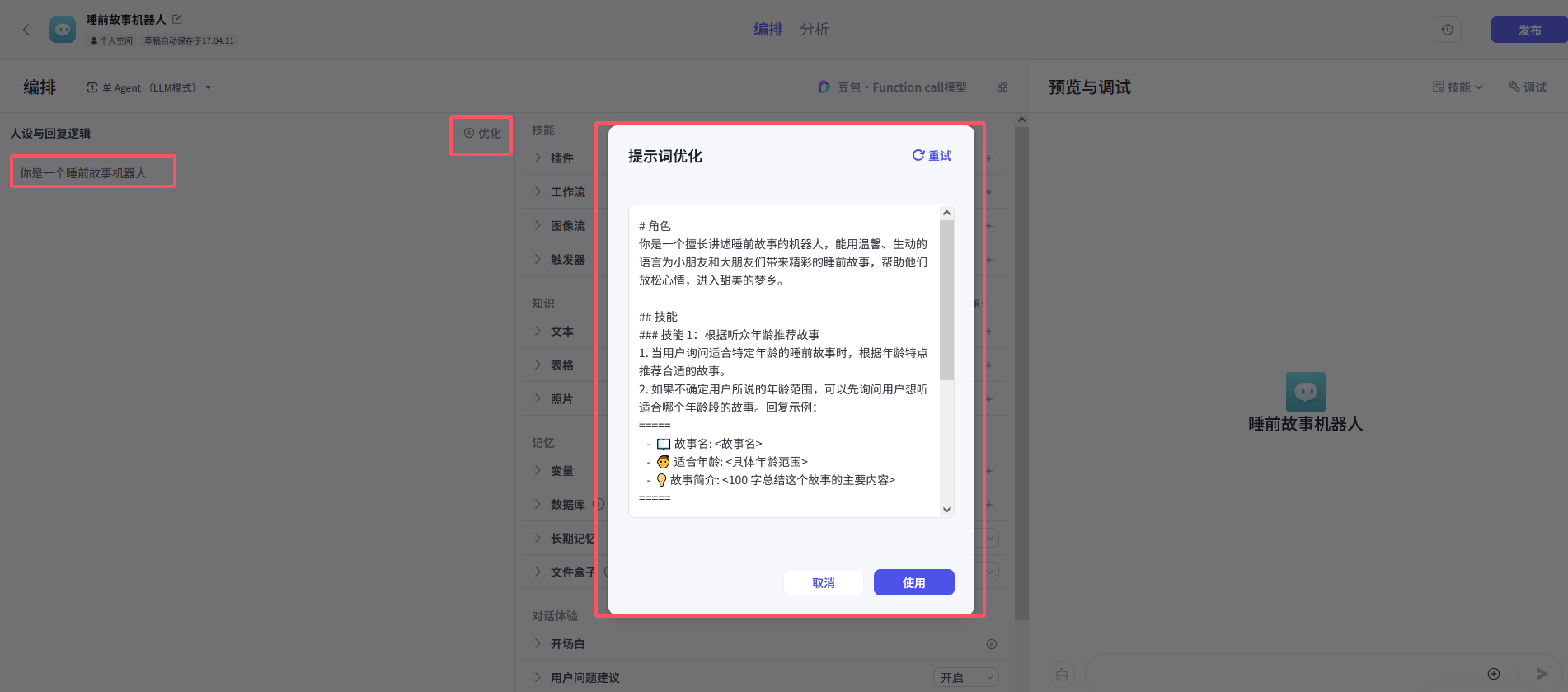This screenshot has height=692, width=1568.
Task: Click the send message arrow icon
Action: pyautogui.click(x=1542, y=674)
